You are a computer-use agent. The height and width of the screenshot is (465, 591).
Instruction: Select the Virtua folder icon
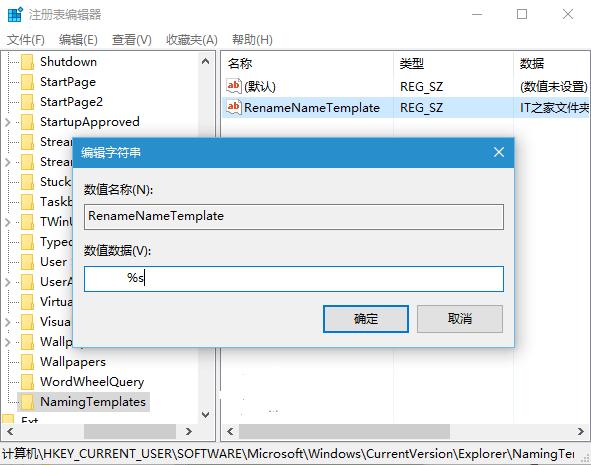[28, 302]
